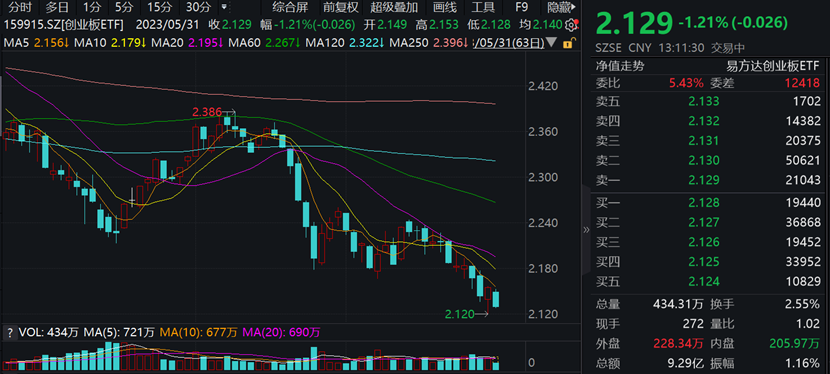Open 工具 tools menu
Viewport: 830px width, 374px height.
pos(482,7)
